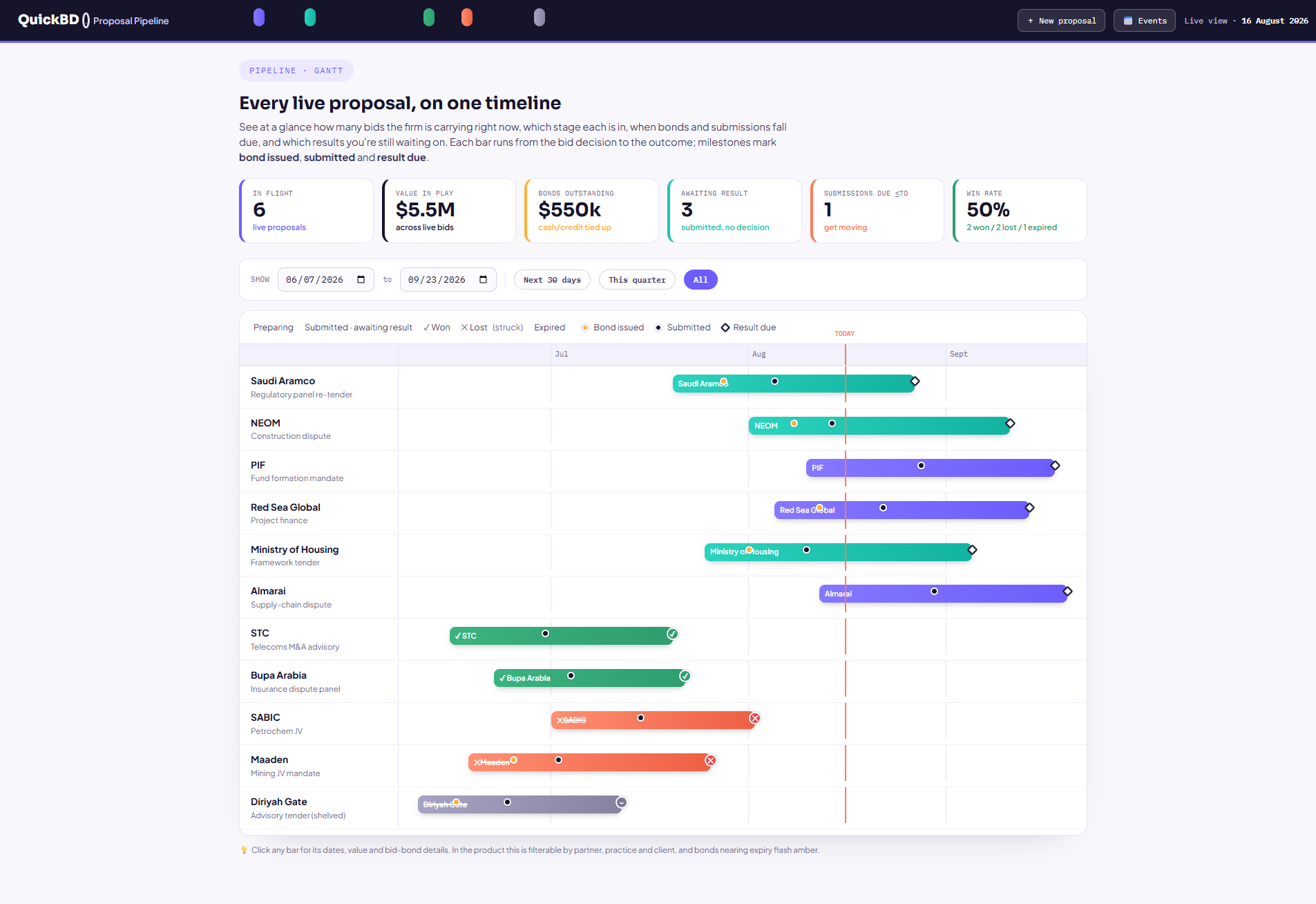Open calendar picker for end date
1316x904 pixels.
[483, 280]
